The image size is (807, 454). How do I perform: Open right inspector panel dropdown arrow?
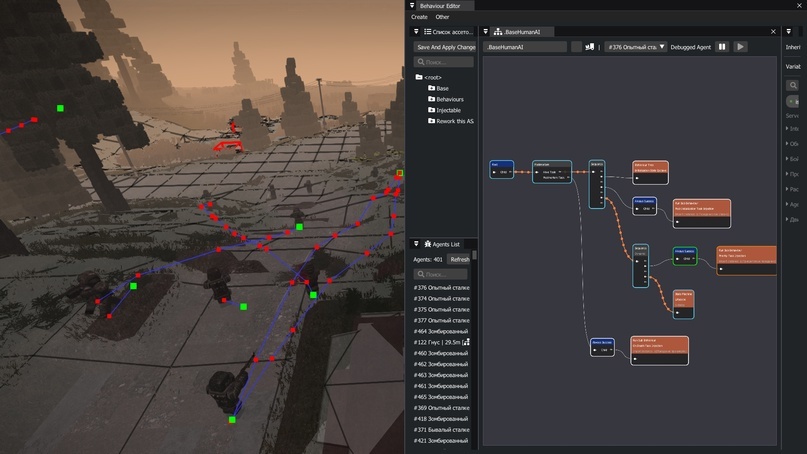(x=789, y=32)
